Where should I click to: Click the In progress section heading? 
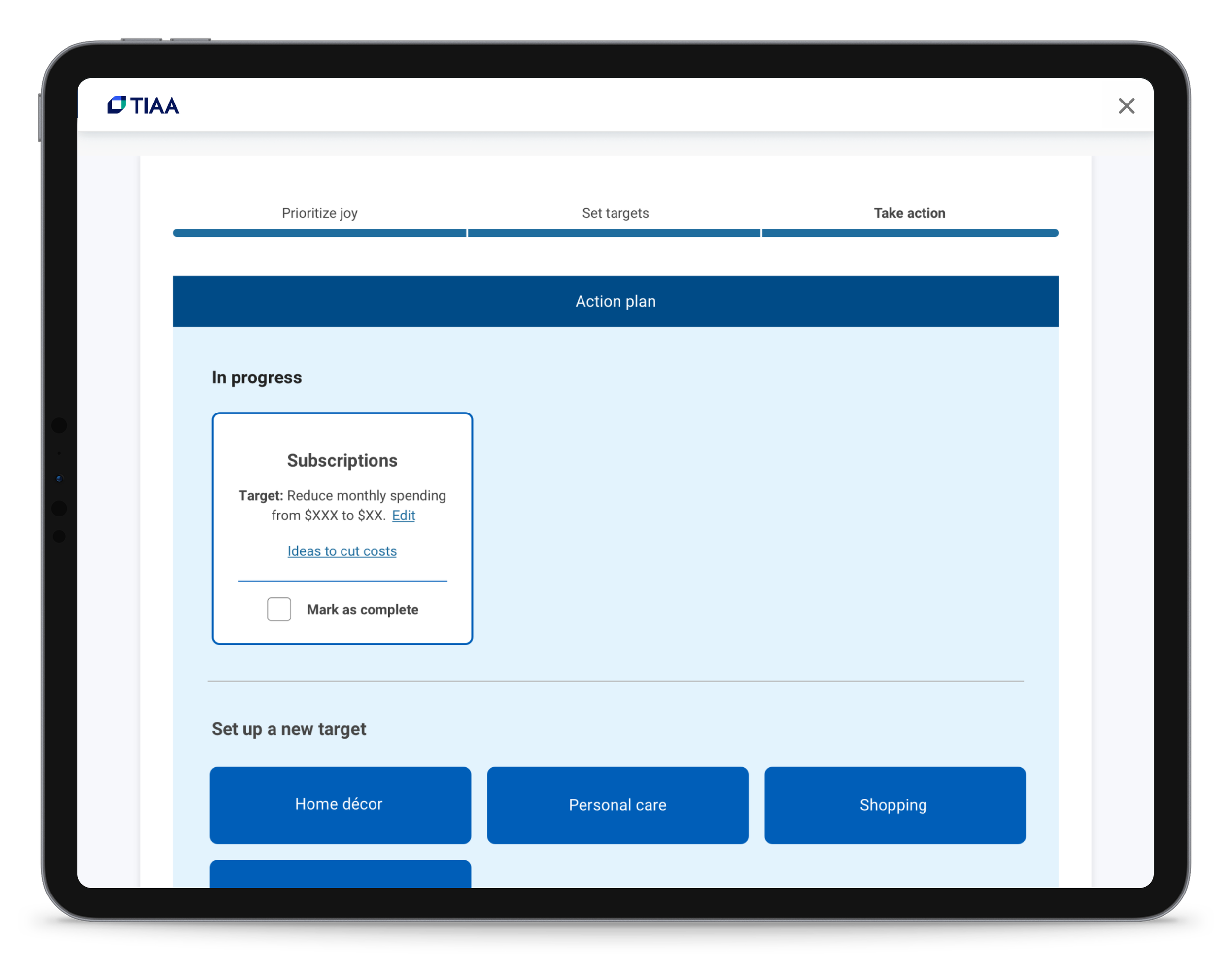[257, 378]
